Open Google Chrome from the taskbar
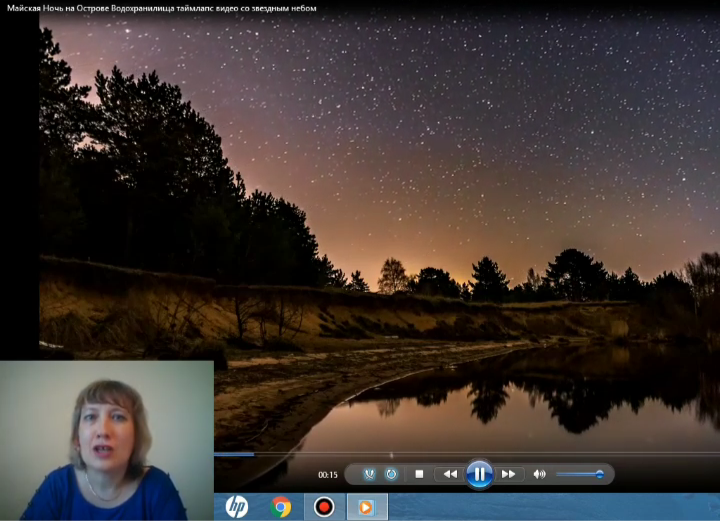 point(281,507)
